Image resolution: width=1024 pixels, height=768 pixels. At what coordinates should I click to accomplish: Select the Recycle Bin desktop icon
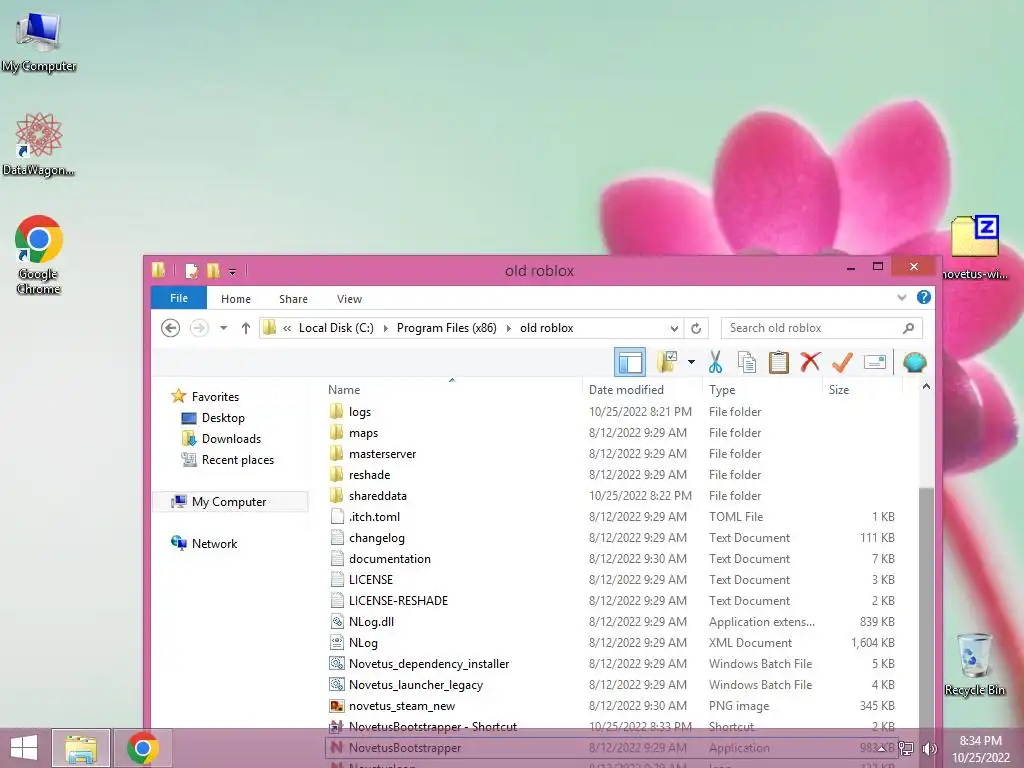click(974, 664)
